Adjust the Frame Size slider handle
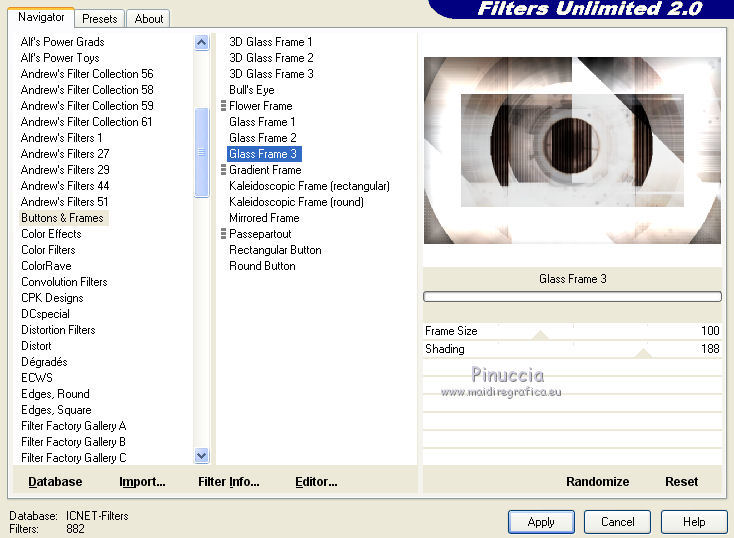 click(540, 335)
